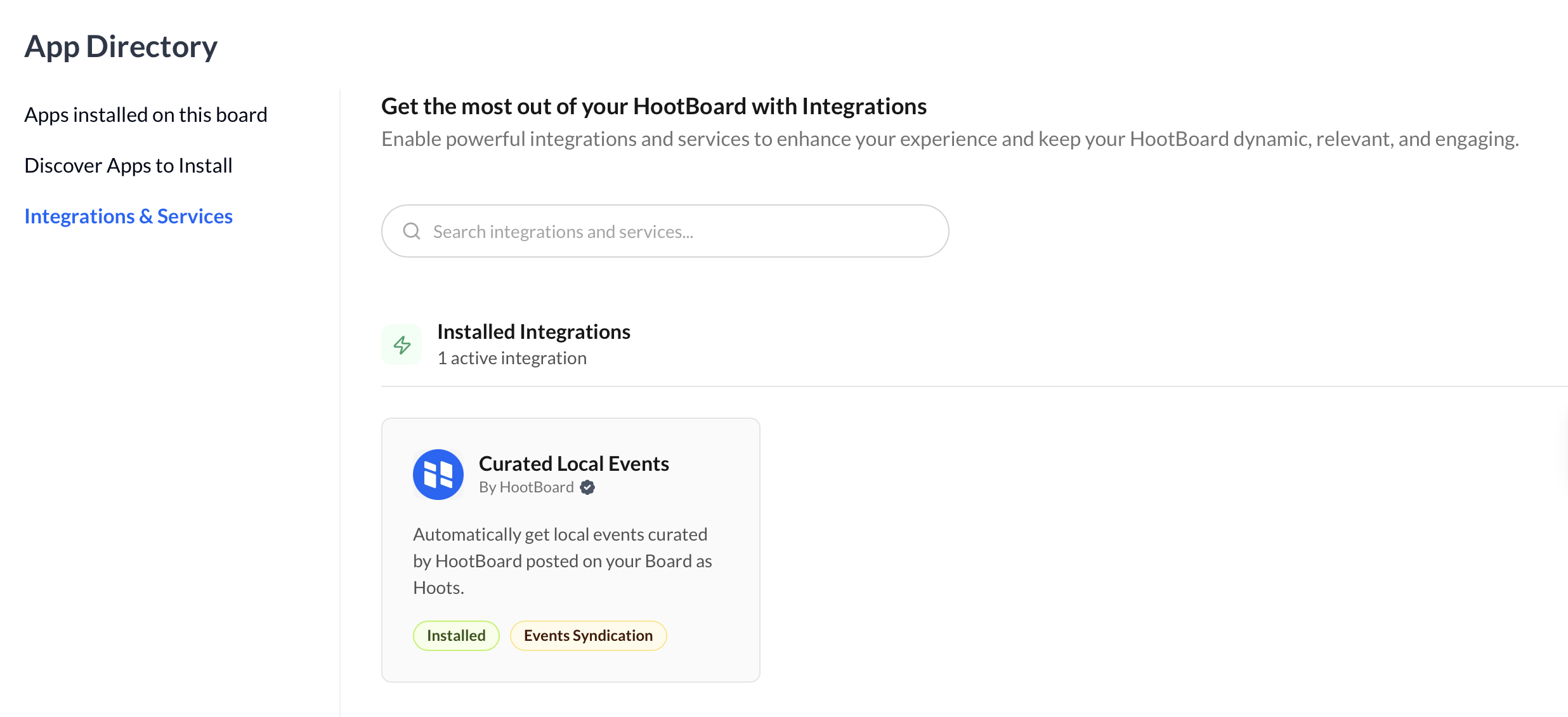Screen dimensions: 1568x717
Task: Click the Enable powerful integrations description
Action: (950, 139)
